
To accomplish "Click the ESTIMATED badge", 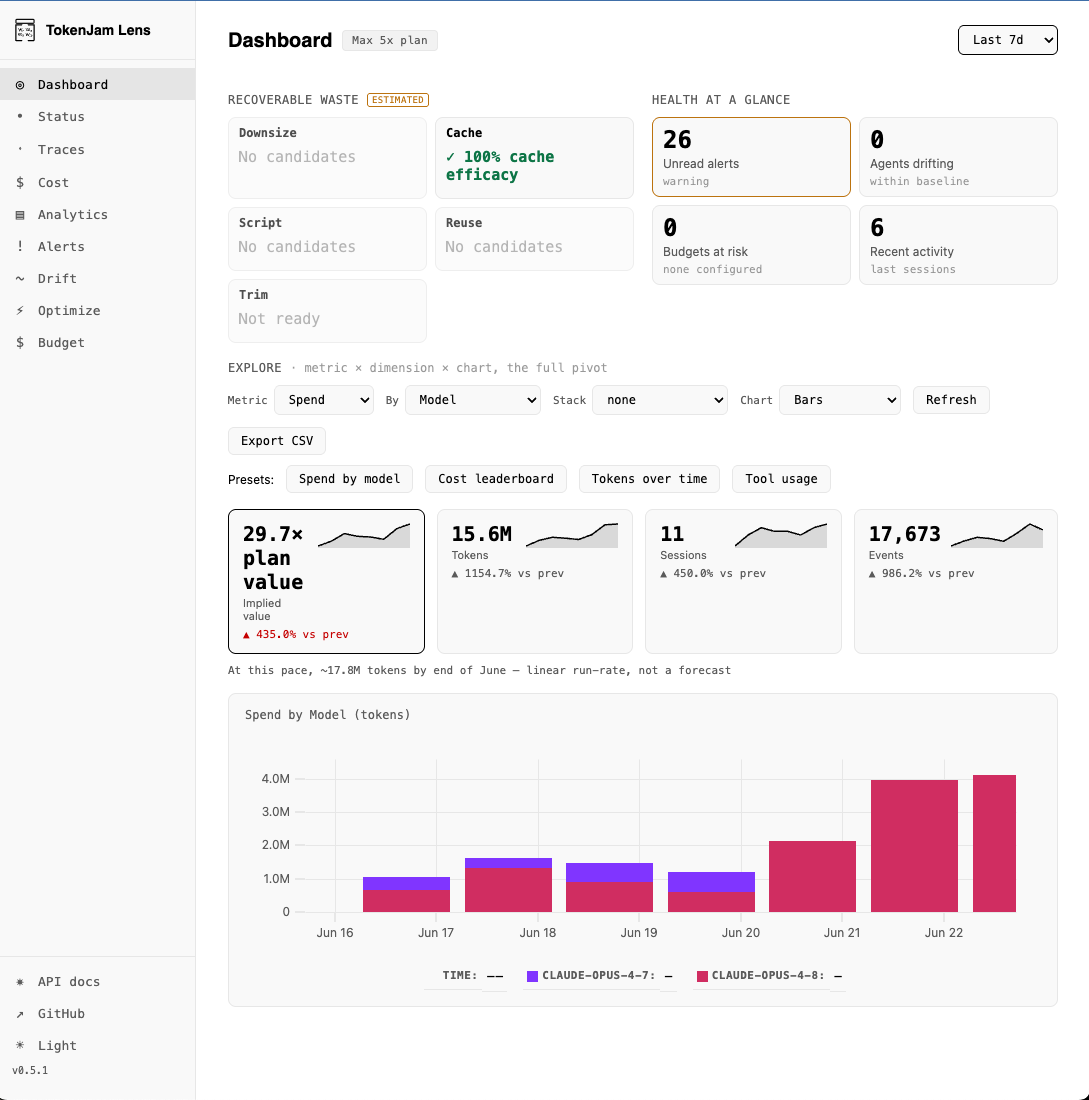I will [398, 100].
